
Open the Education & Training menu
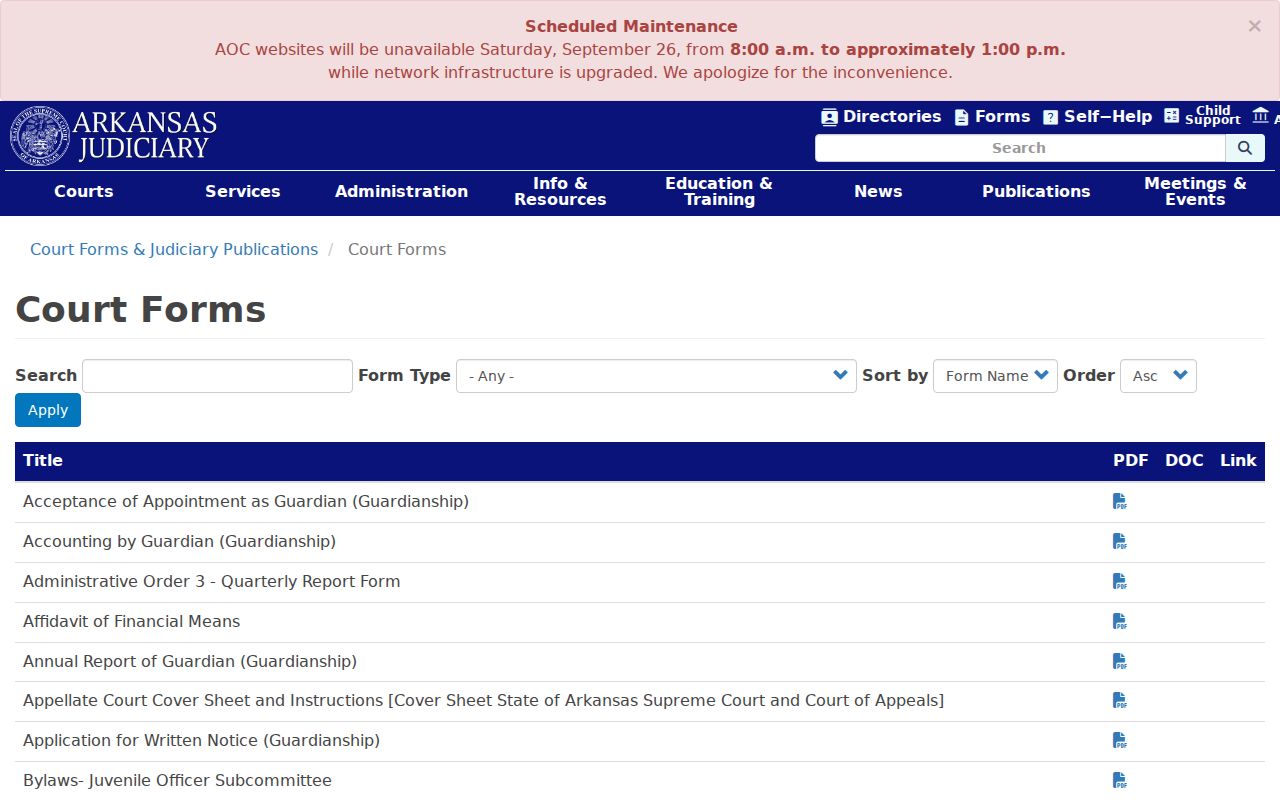tap(719, 191)
